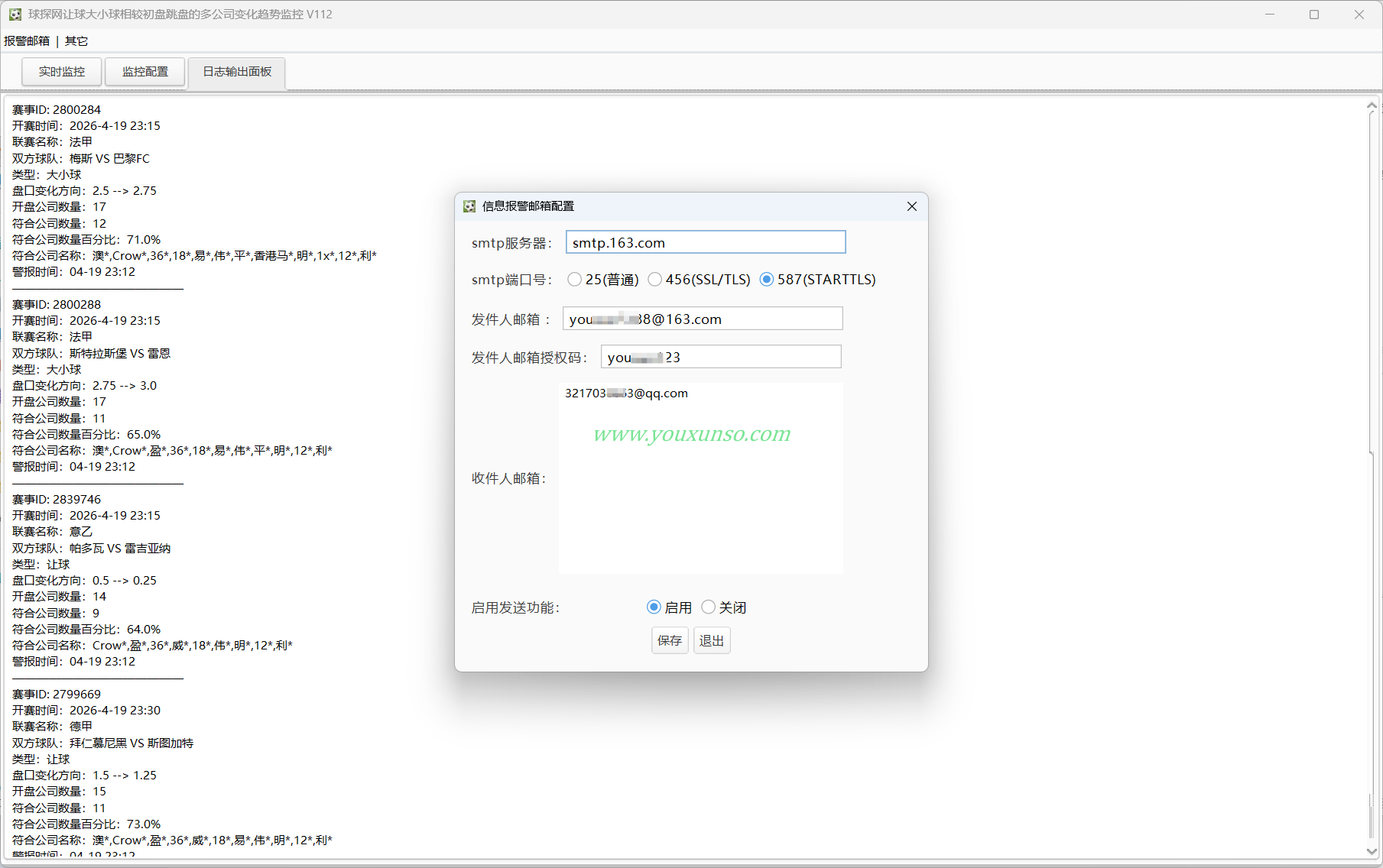This screenshot has width=1383, height=868.
Task: Switch to the 监控配置 tab
Action: pyautogui.click(x=145, y=72)
